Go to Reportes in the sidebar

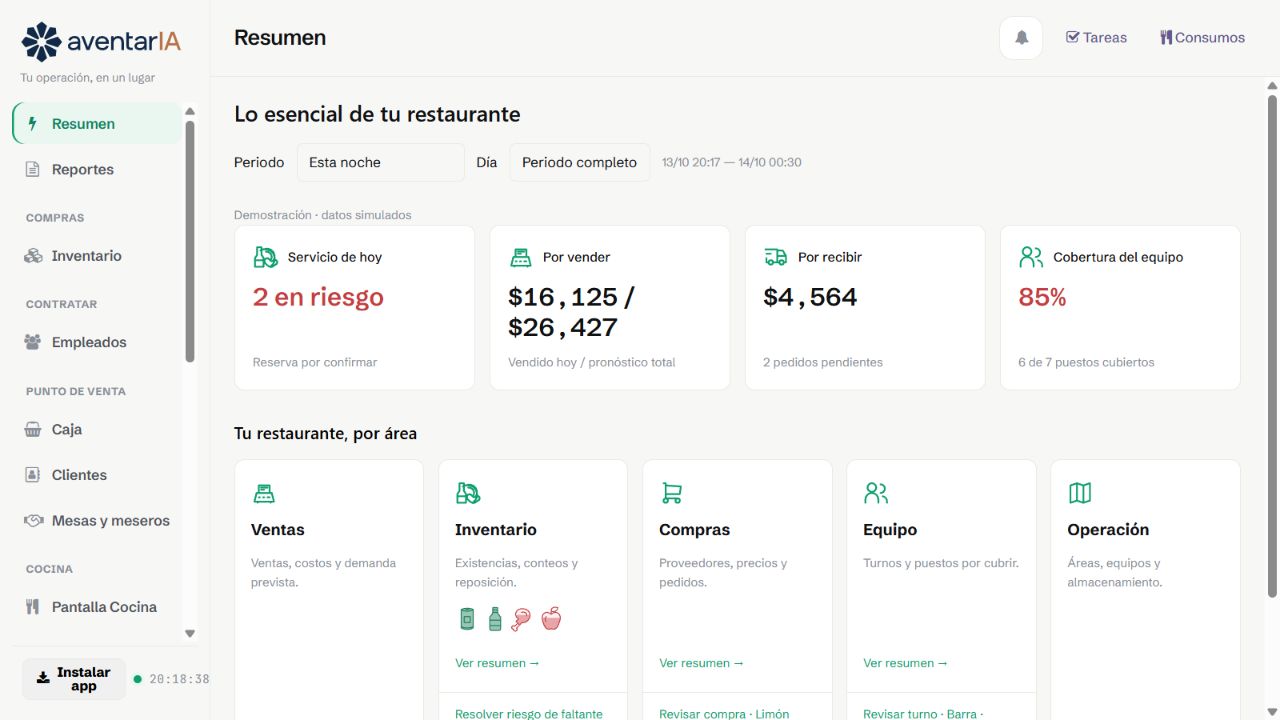click(x=97, y=169)
